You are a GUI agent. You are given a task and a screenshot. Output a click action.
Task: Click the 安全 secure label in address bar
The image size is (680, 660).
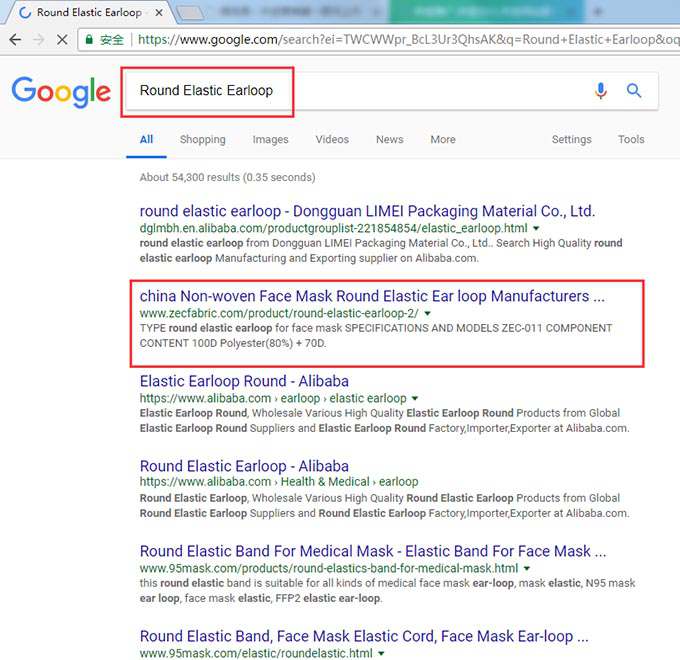pos(112,40)
